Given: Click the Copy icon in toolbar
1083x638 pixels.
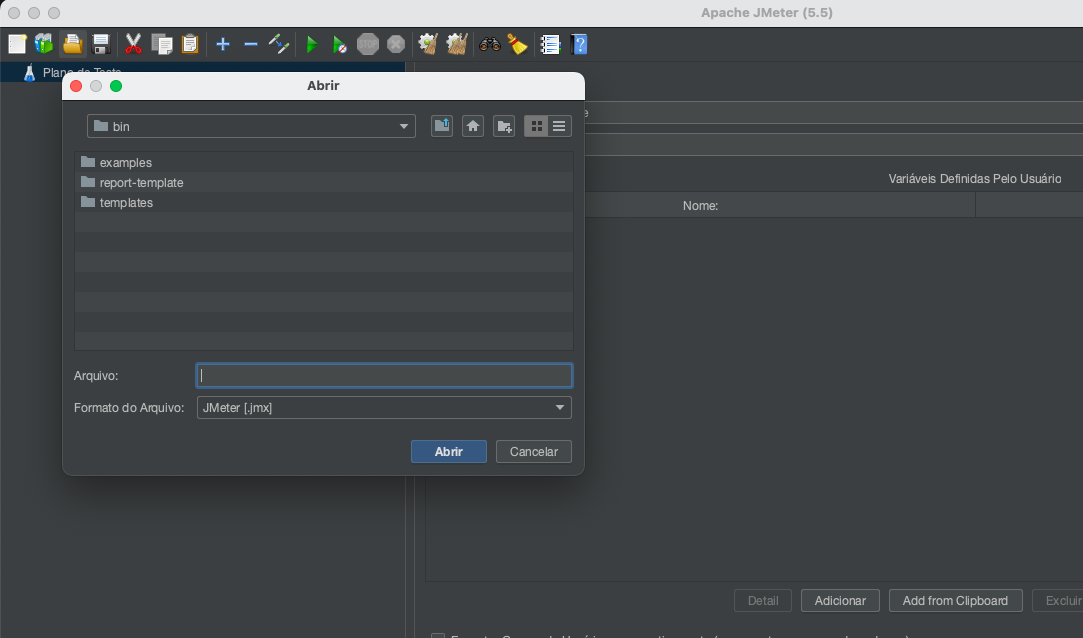Looking at the screenshot, I should tap(162, 44).
